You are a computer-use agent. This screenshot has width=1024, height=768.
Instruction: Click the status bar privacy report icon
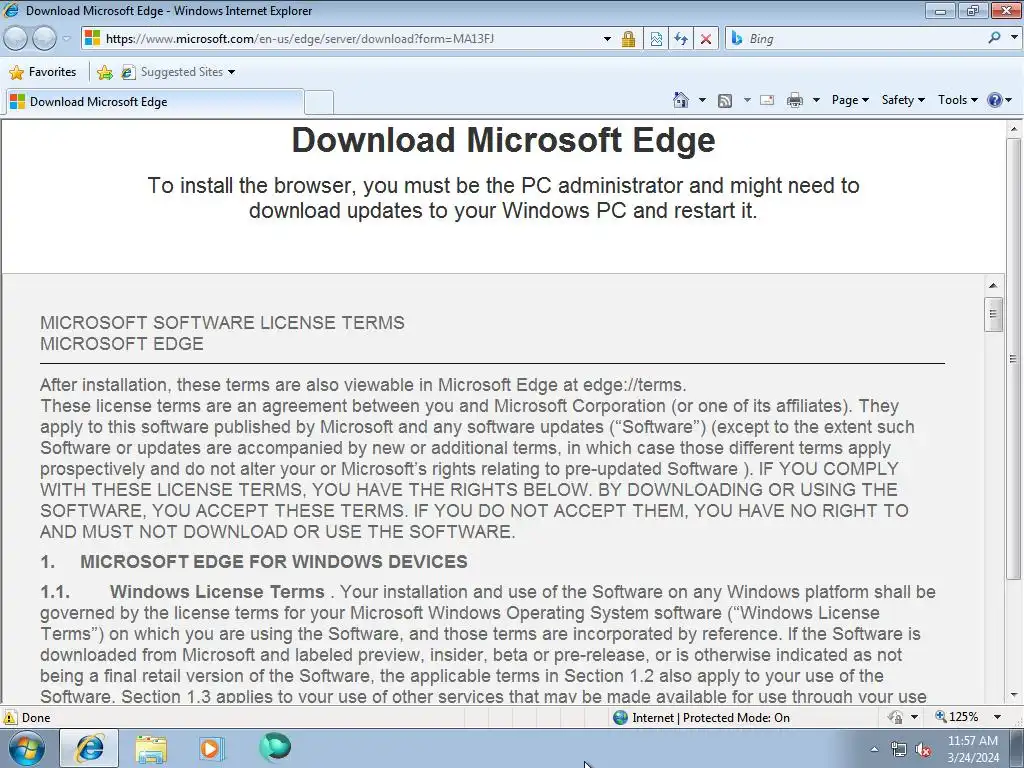click(895, 717)
